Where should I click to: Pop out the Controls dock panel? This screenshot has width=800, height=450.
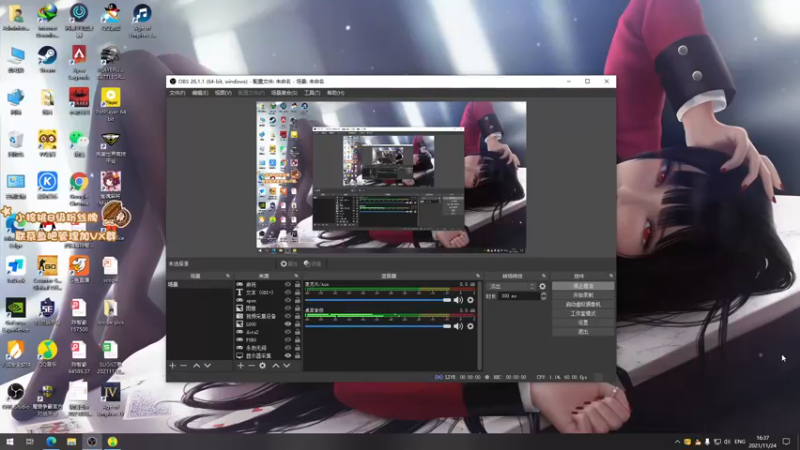point(611,276)
